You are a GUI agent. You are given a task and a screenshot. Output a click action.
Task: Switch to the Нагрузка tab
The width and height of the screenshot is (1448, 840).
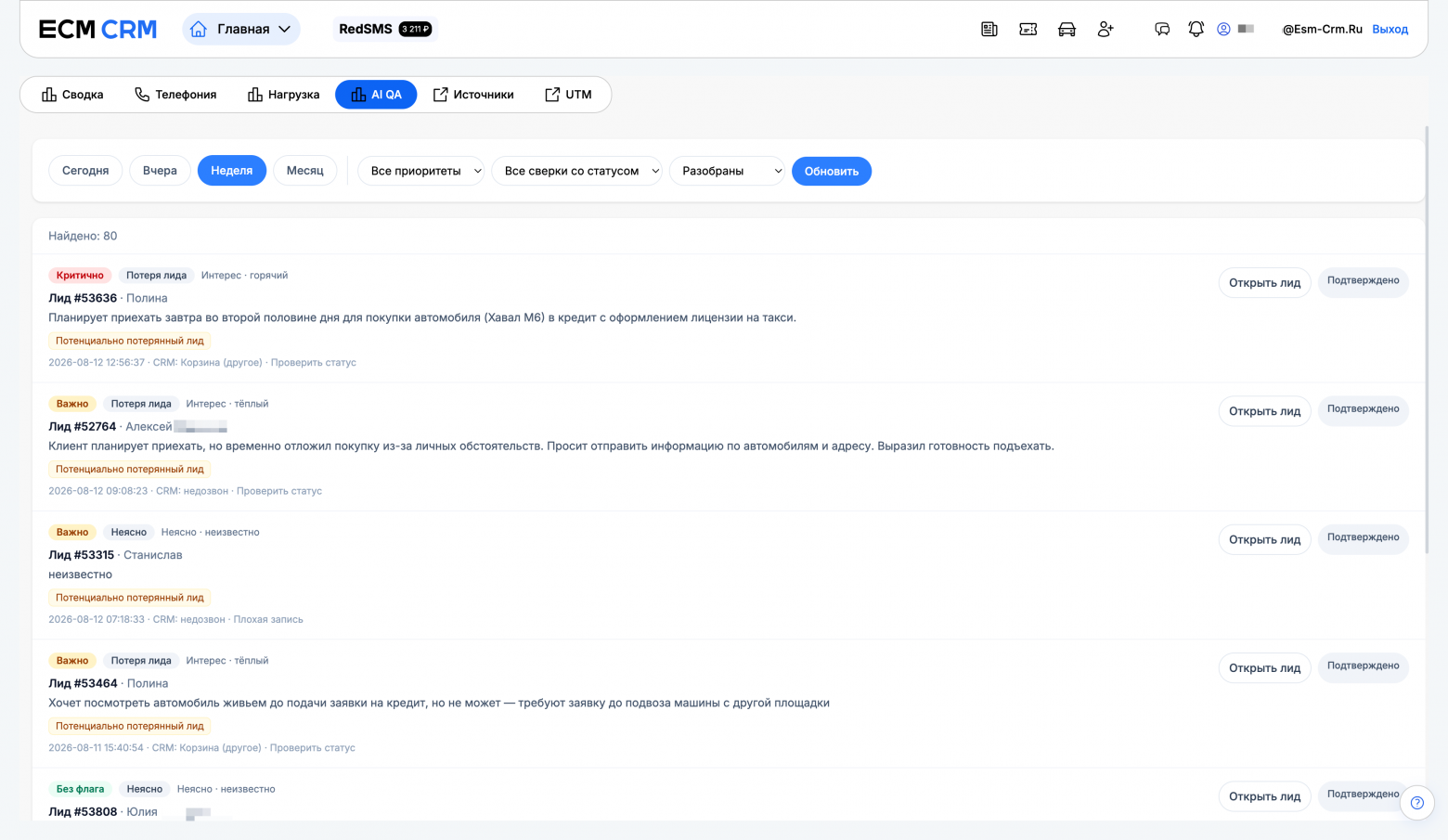pos(283,95)
